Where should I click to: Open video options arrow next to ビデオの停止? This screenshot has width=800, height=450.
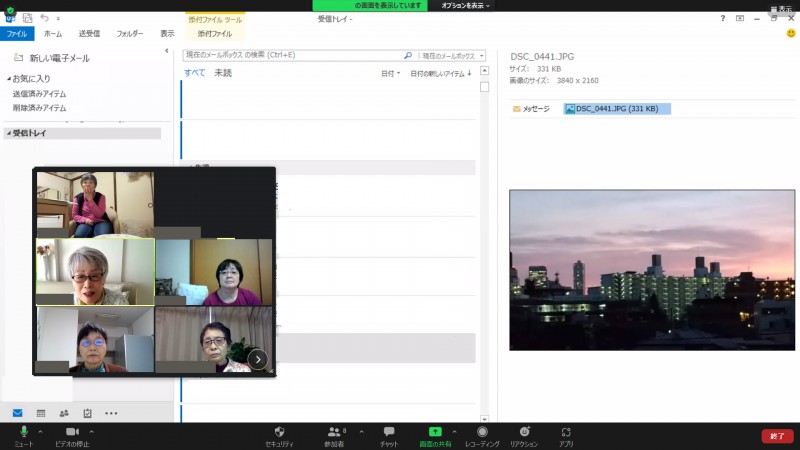(91, 432)
